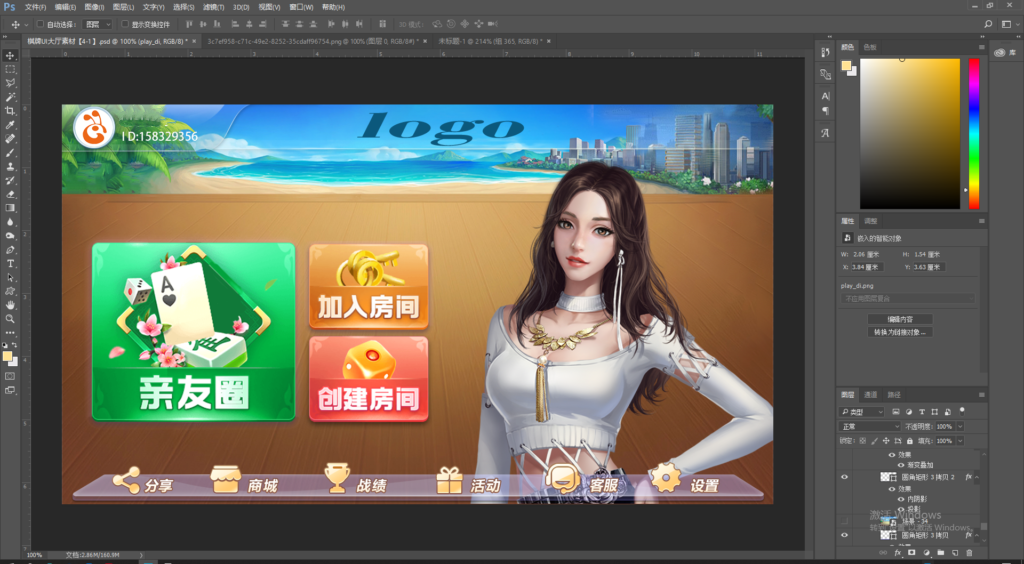The width and height of the screenshot is (1024, 564).
Task: Toggle the 显示变换控件 checkbox
Action: [125, 24]
